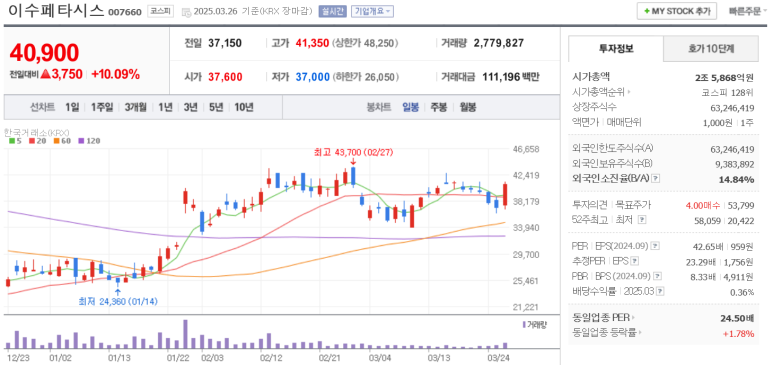Click the green 5-day moving average swatch
The height and width of the screenshot is (365, 773).
tap(12, 141)
